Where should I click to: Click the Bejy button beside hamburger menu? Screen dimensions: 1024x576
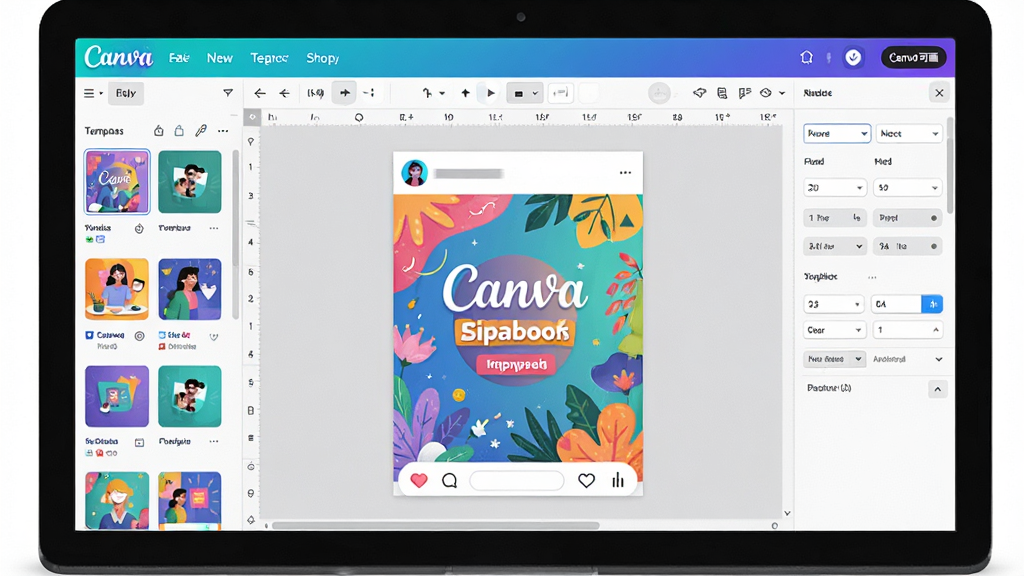125,93
